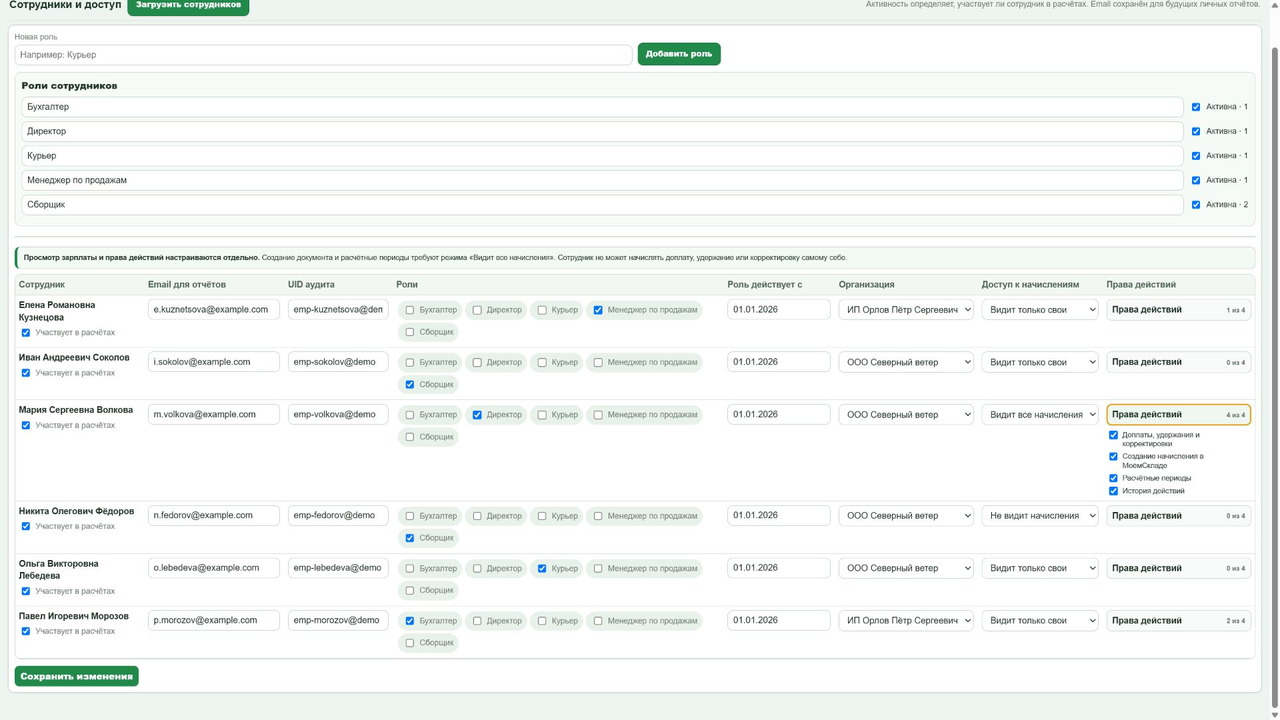Open Не видит начисления dropdown for Никита Фёдоров
The height and width of the screenshot is (720, 1280).
tap(1040, 516)
